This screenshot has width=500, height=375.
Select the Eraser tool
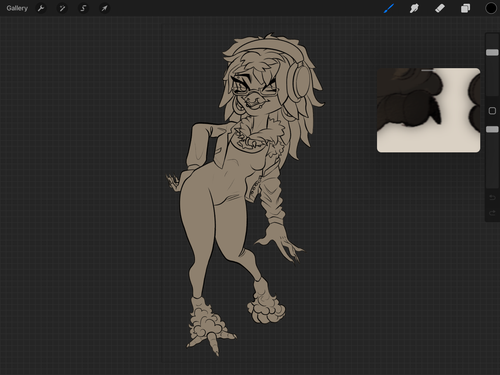point(440,8)
